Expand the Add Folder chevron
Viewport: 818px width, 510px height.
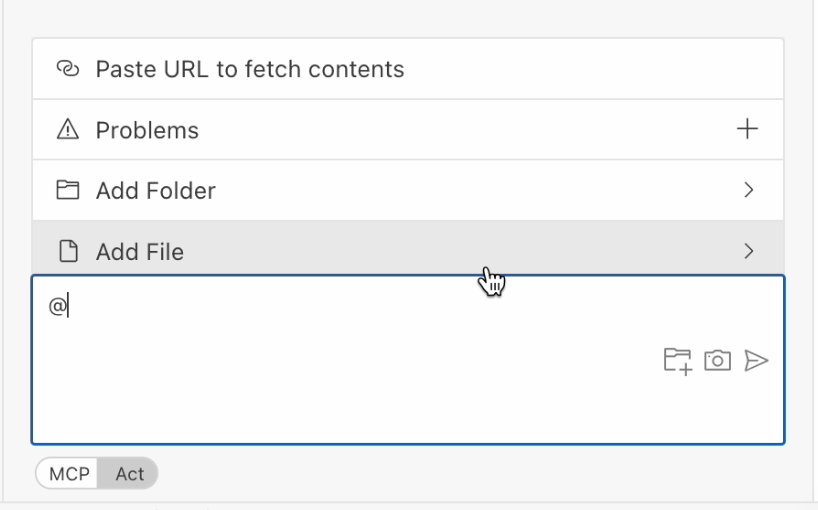coord(748,190)
